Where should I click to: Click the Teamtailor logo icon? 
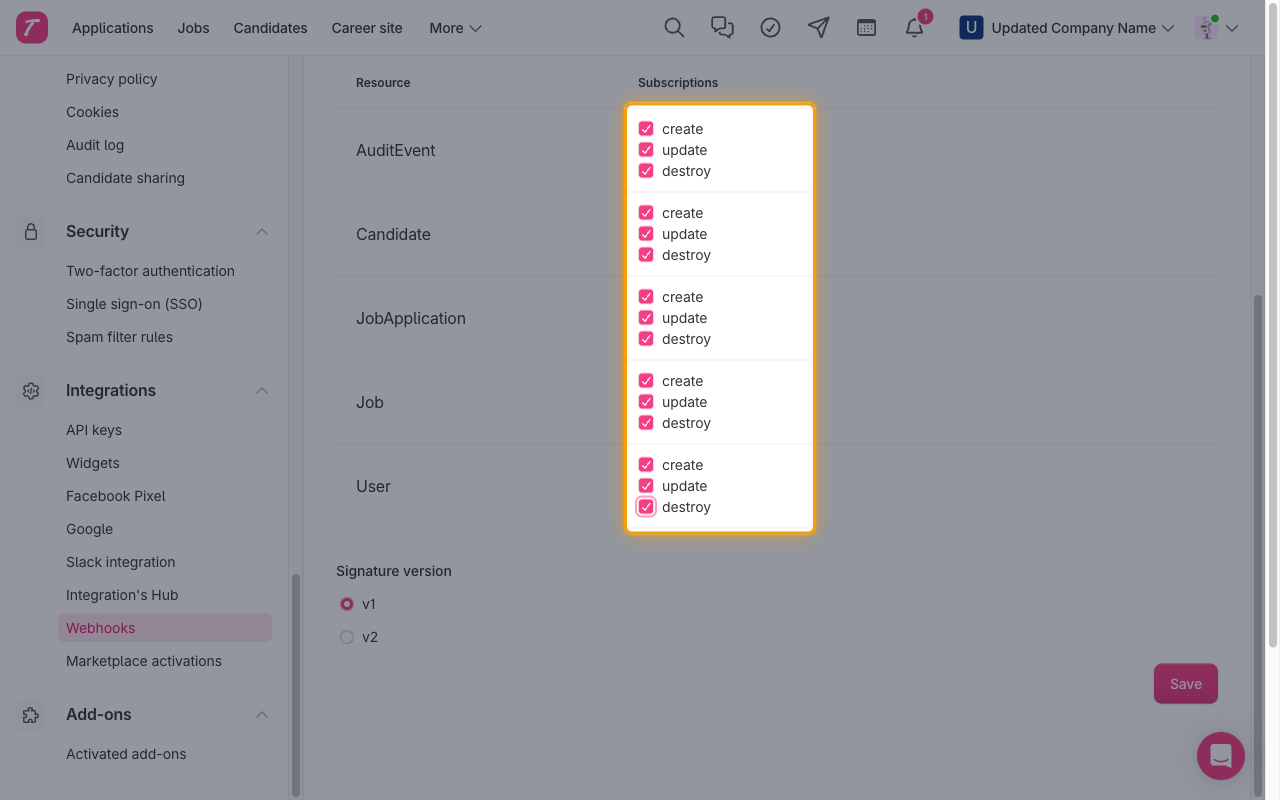[x=32, y=28]
